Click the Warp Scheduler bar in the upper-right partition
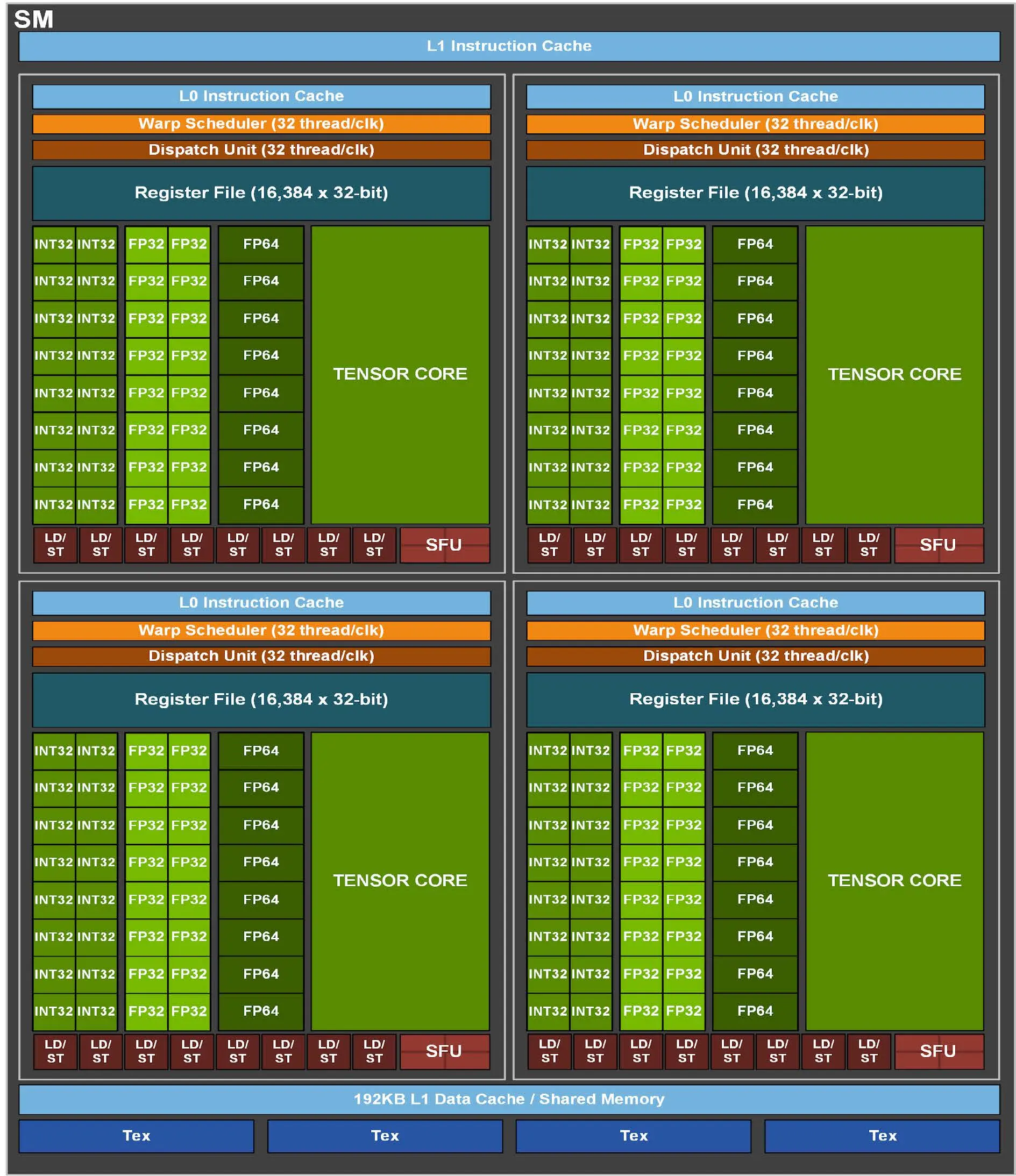 tap(756, 124)
